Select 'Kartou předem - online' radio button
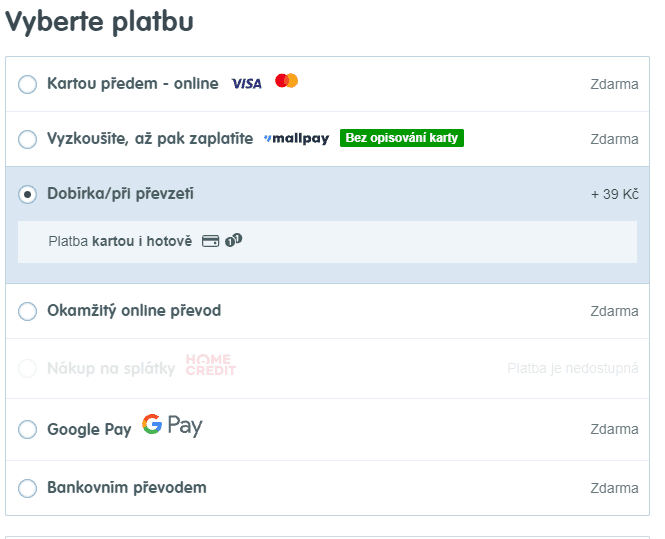665x539 pixels. (28, 85)
